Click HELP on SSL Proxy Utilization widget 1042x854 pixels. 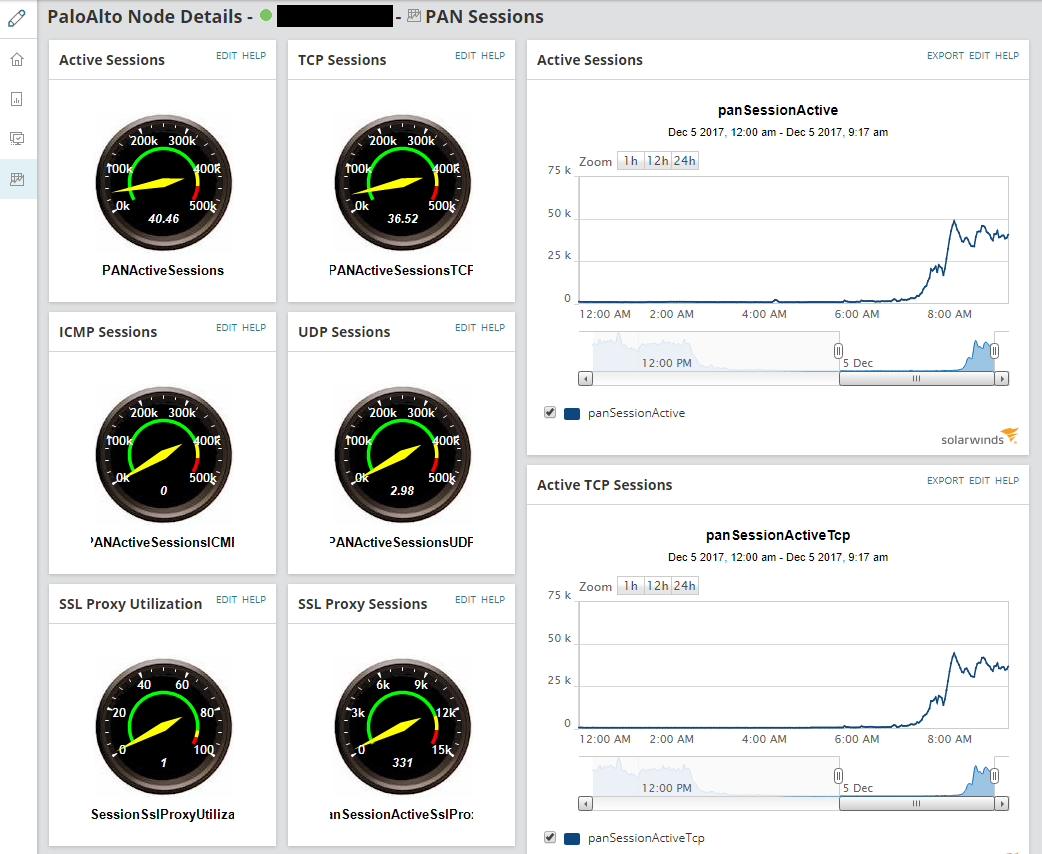coord(254,599)
